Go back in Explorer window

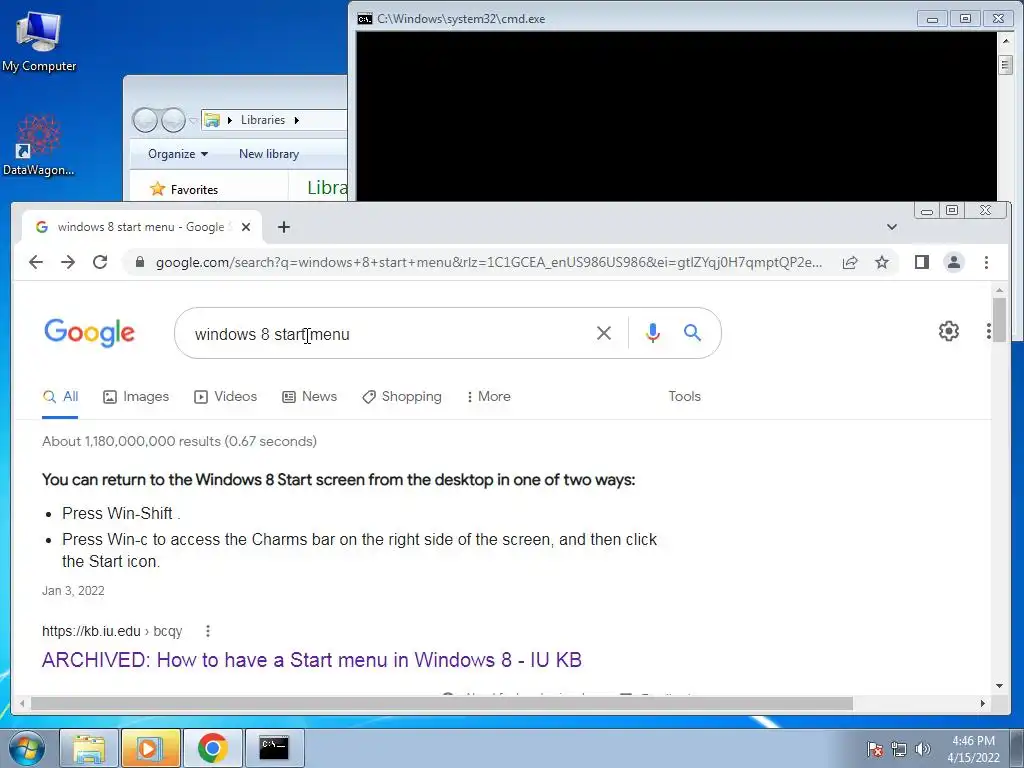tap(145, 120)
